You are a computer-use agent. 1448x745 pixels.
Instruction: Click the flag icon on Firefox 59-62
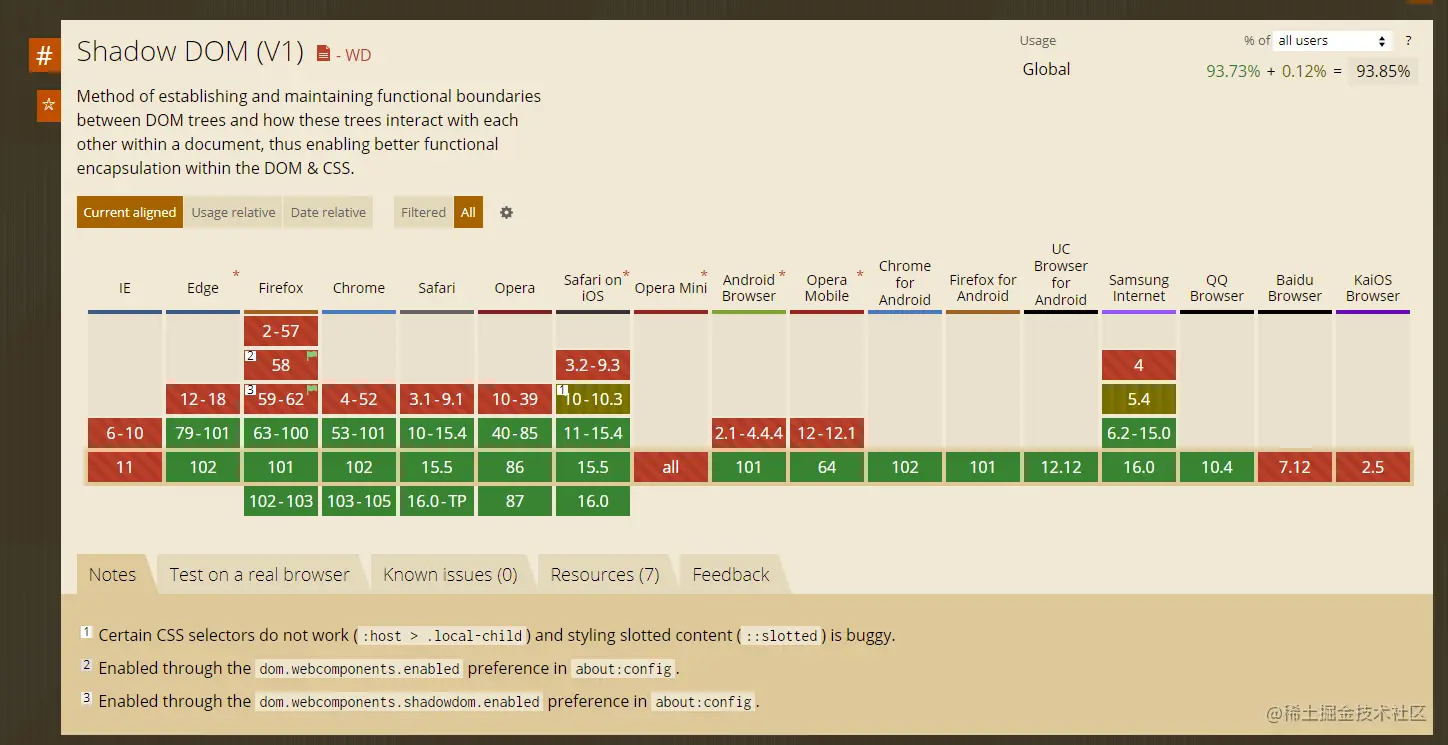click(312, 389)
